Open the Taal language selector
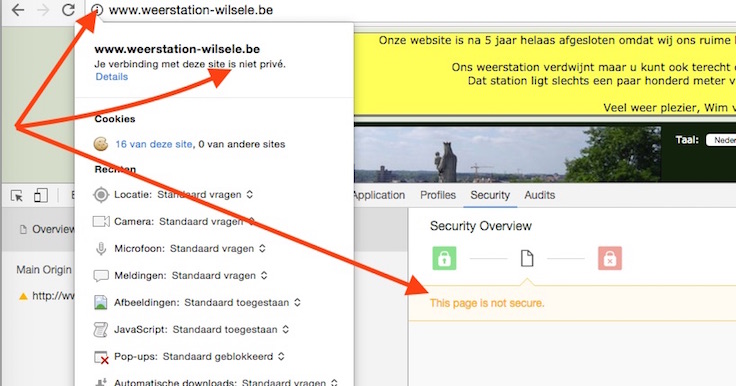The width and height of the screenshot is (736, 386). coord(721,140)
